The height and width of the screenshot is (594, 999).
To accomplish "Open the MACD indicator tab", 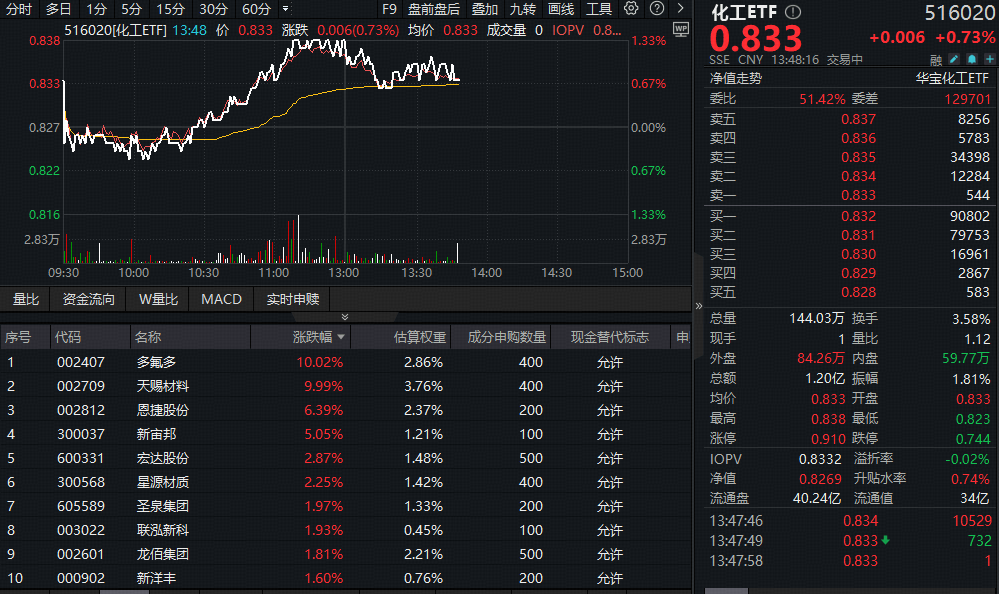I will (221, 299).
